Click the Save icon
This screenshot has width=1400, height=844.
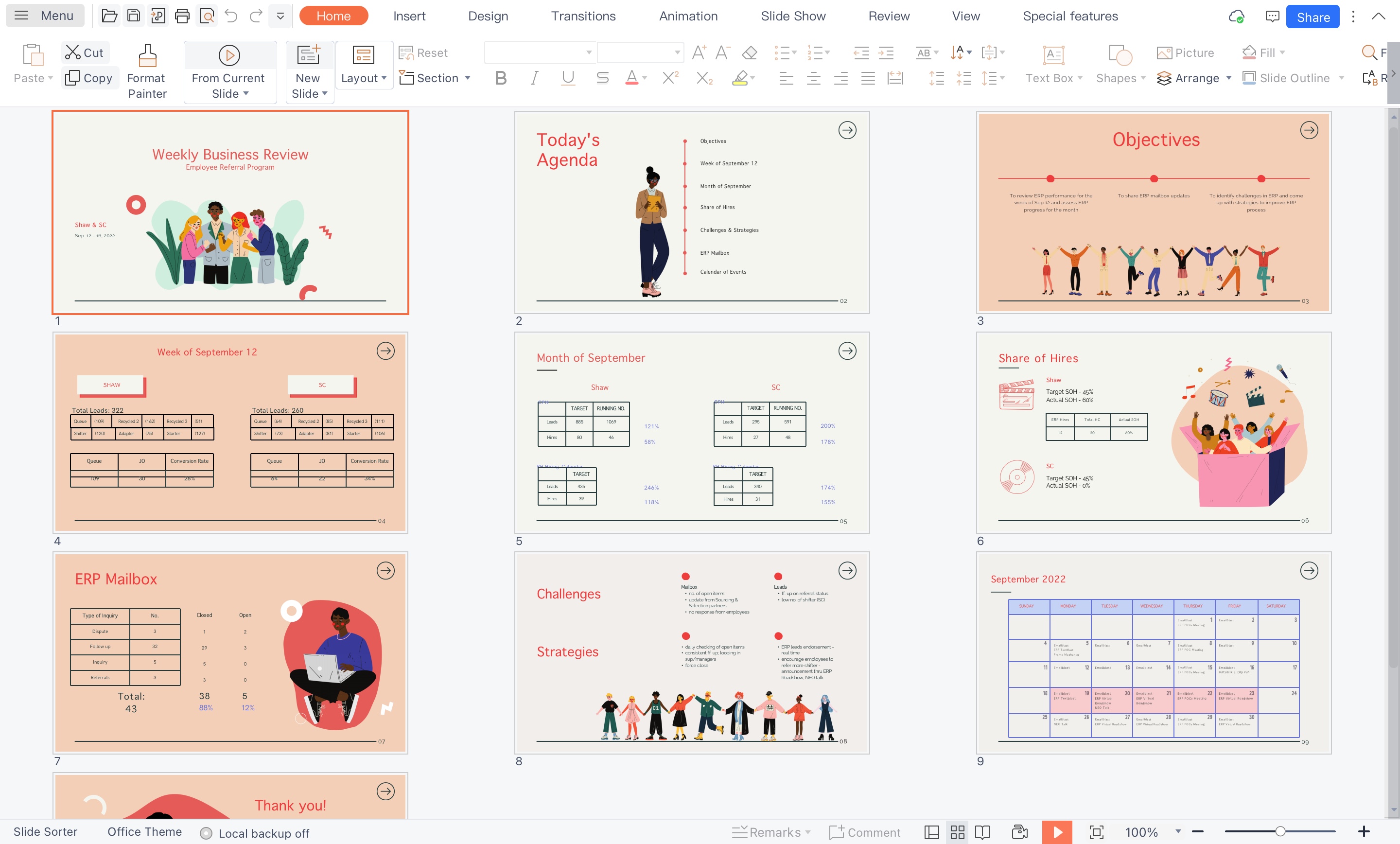(x=134, y=16)
